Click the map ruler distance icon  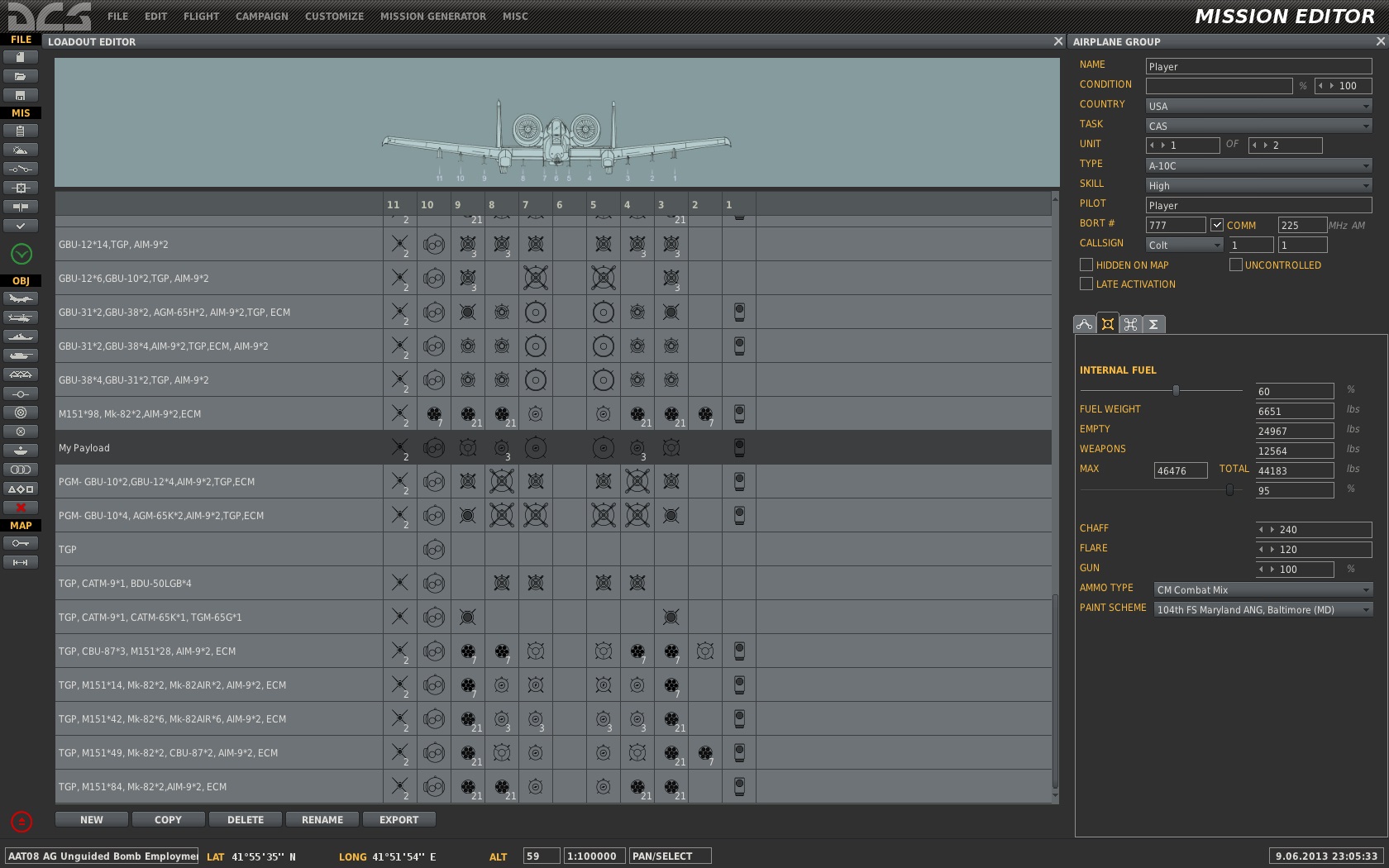coord(21,562)
